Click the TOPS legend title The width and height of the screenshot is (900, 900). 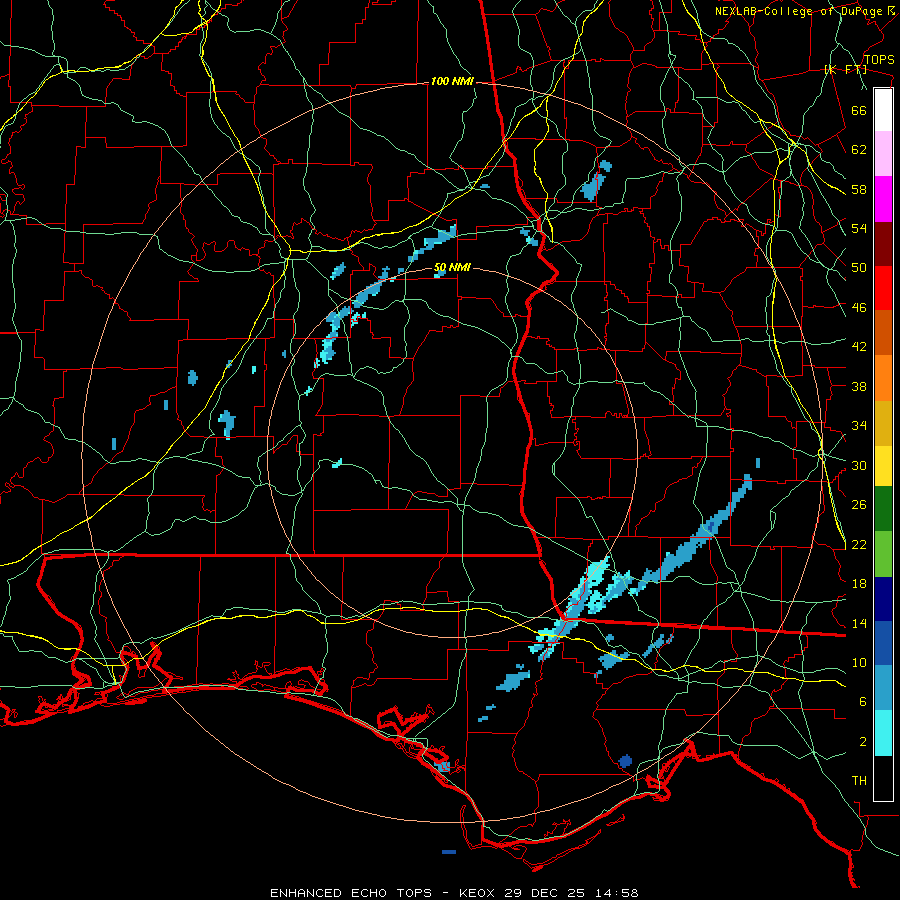coord(879,60)
